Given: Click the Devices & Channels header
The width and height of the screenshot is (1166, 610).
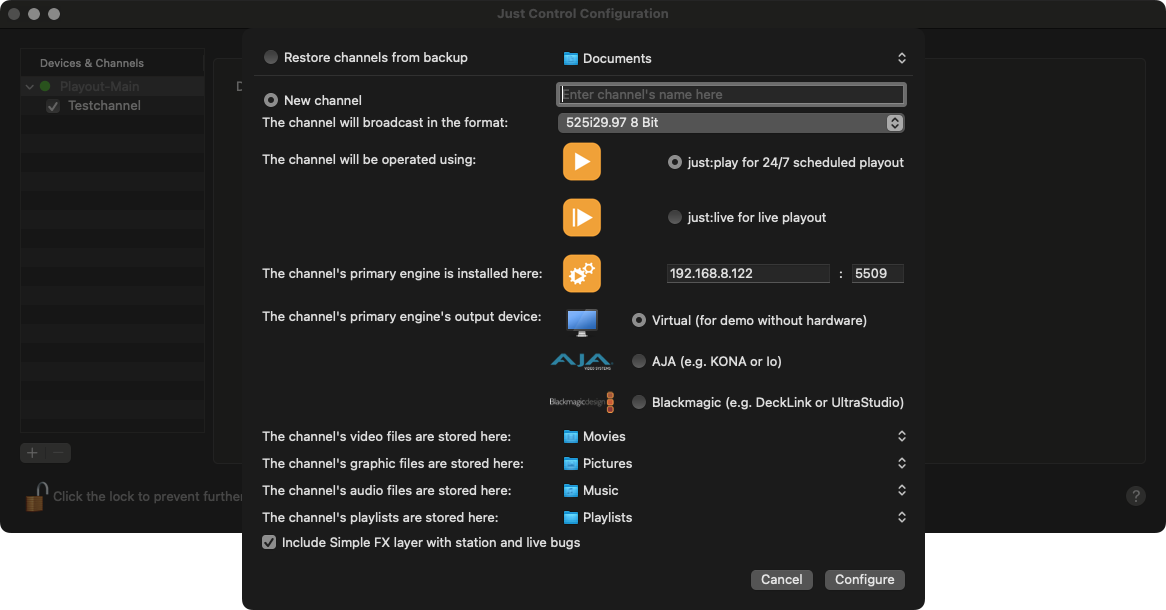Looking at the screenshot, I should [92, 63].
